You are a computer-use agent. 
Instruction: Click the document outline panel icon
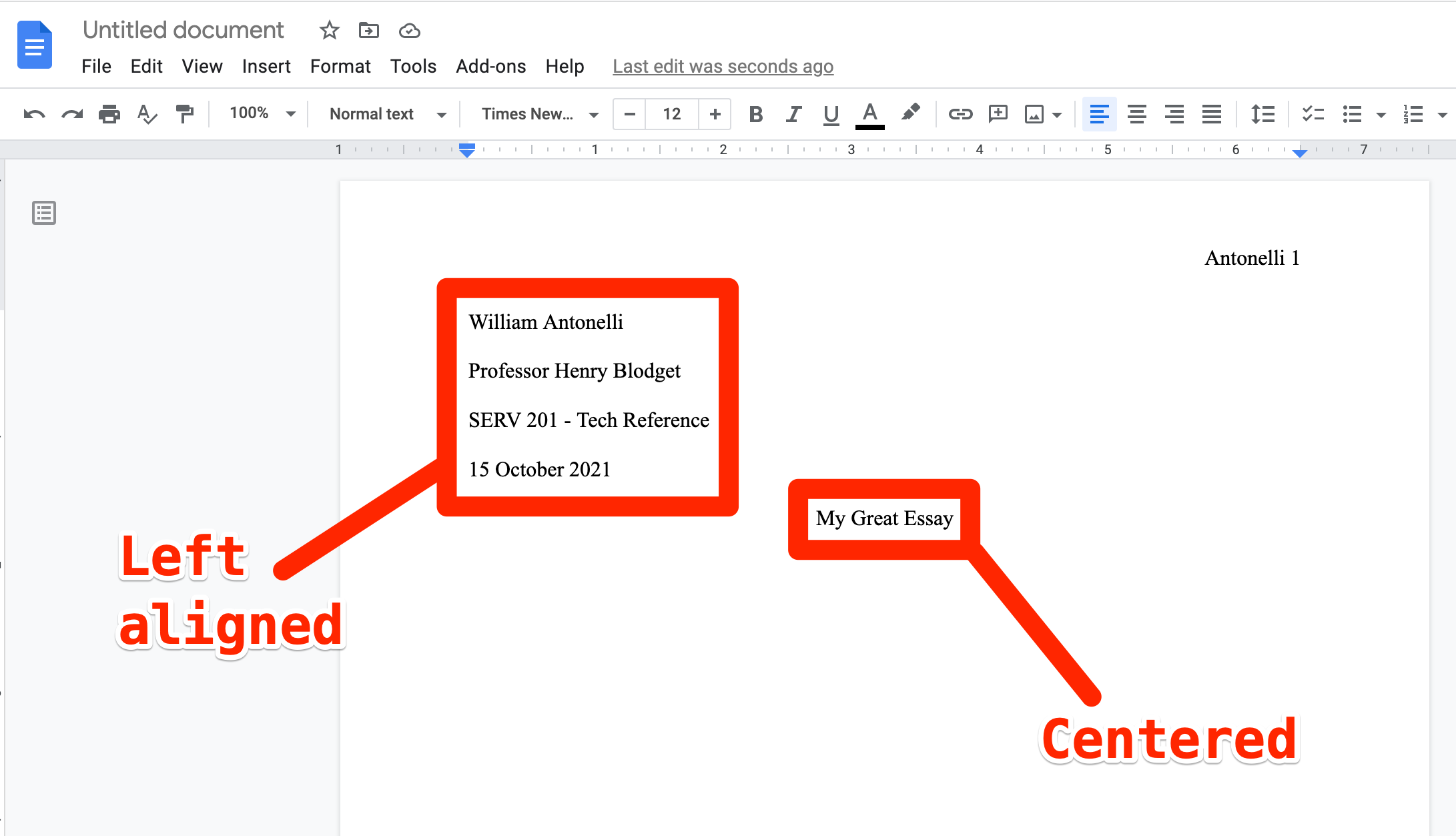(44, 212)
